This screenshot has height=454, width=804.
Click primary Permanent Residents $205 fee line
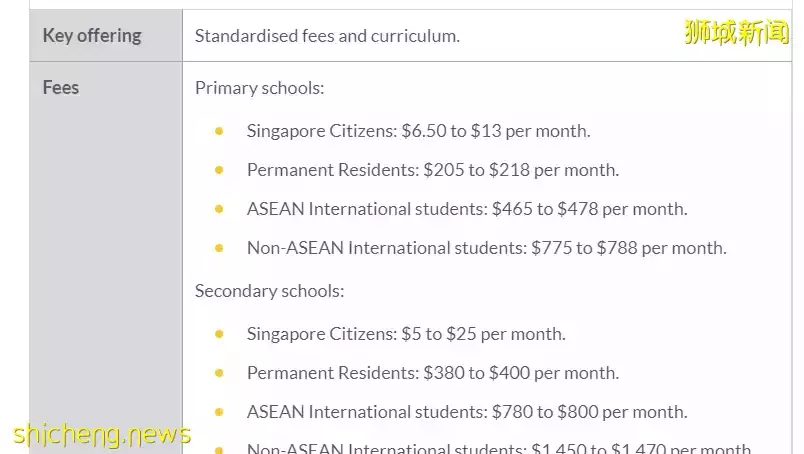433,170
